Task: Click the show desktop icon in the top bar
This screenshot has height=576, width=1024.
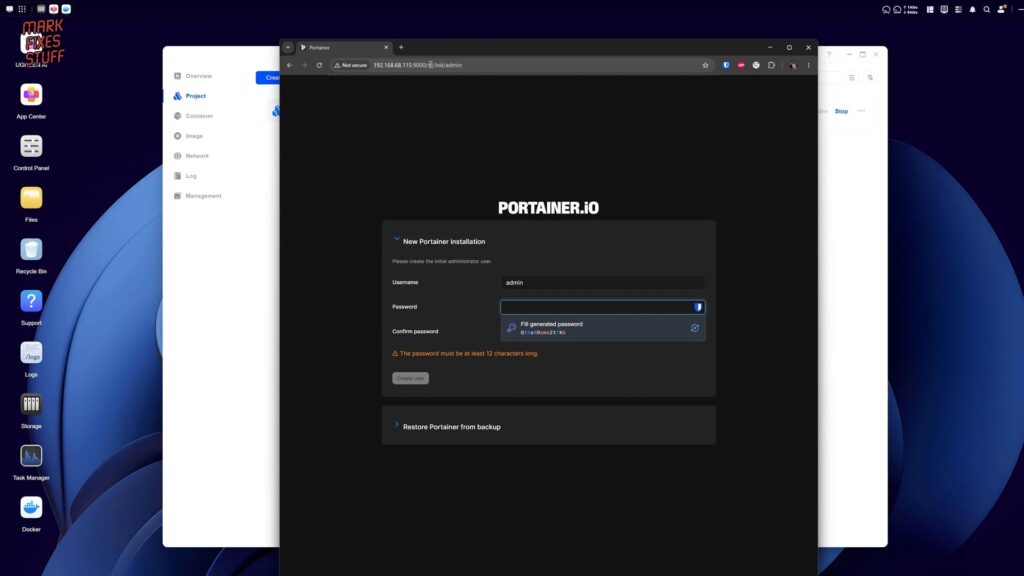Action: (x=9, y=9)
